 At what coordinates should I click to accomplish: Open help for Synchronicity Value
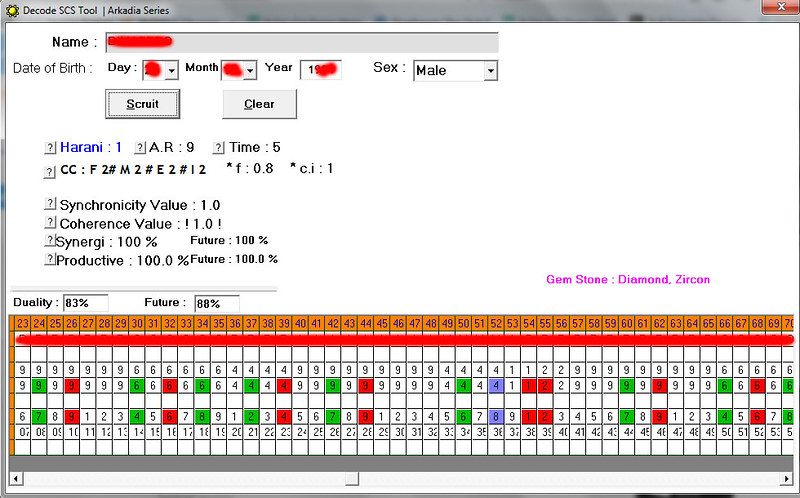(50, 205)
